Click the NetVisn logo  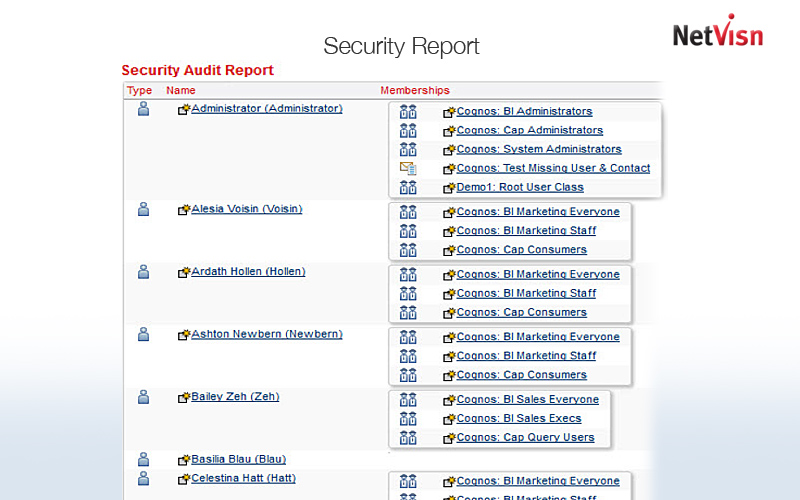718,32
